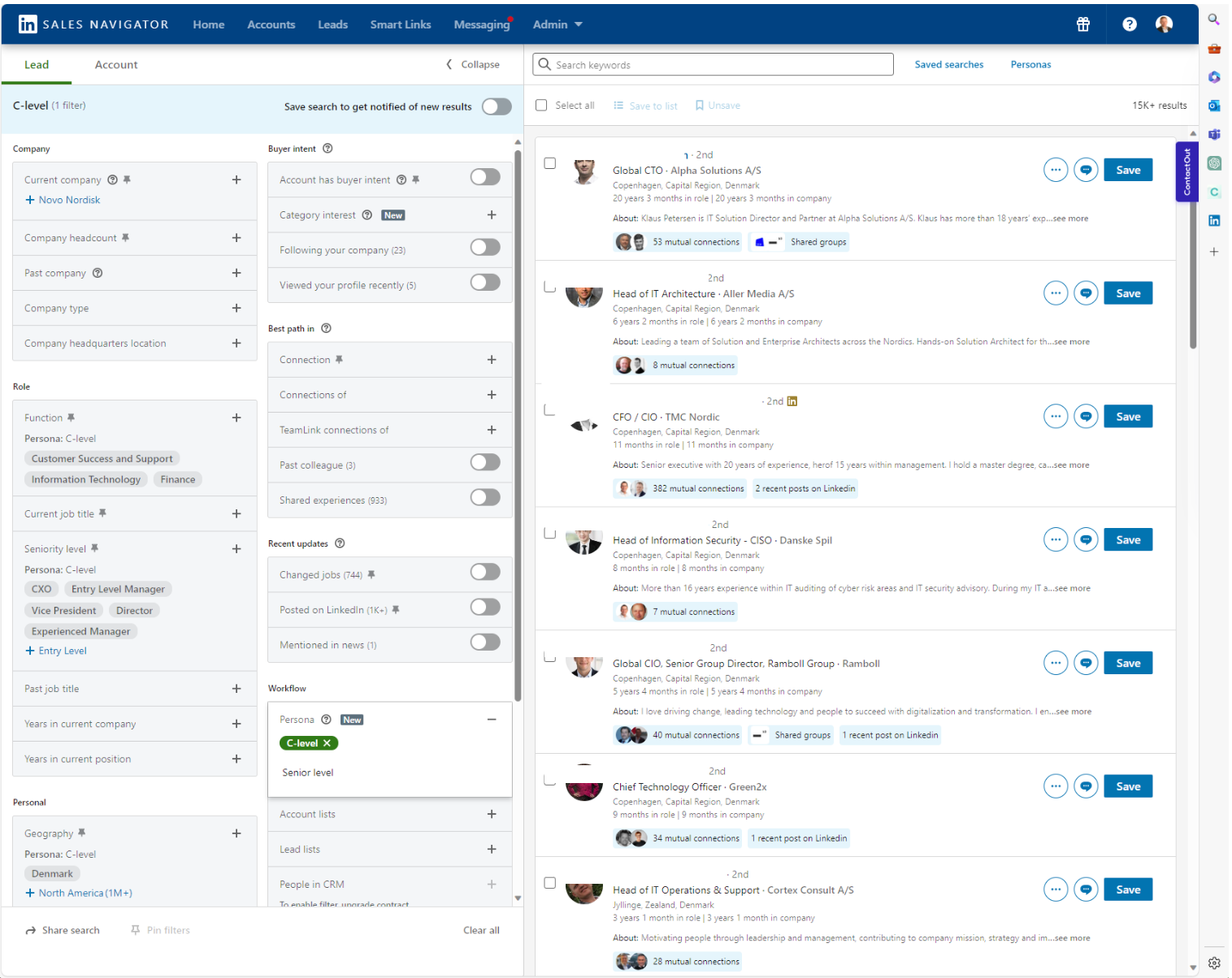1232x978 pixels.
Task: Click the Unsave bookmark icon
Action: tap(699, 106)
